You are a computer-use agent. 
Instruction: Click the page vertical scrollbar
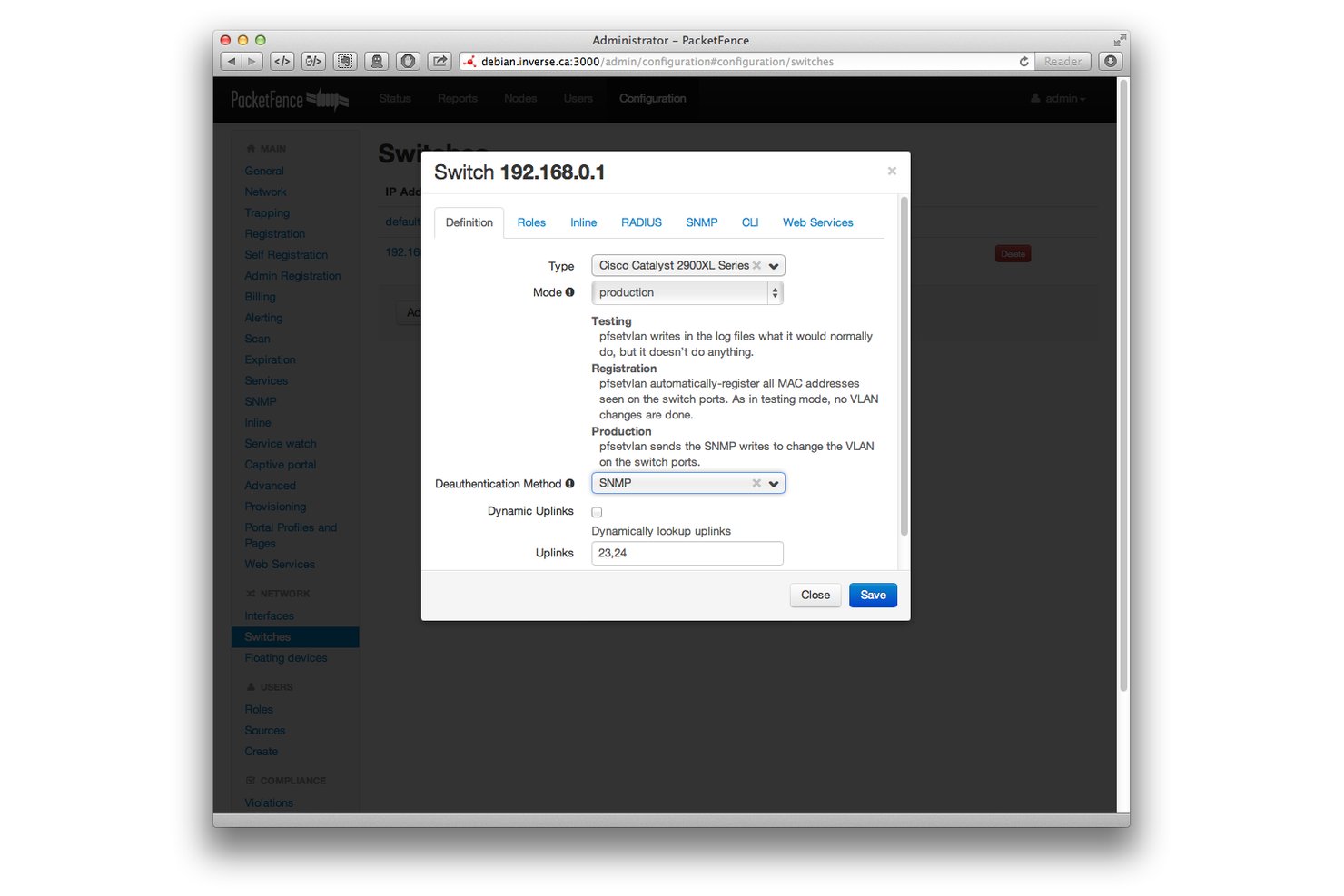(x=1123, y=386)
